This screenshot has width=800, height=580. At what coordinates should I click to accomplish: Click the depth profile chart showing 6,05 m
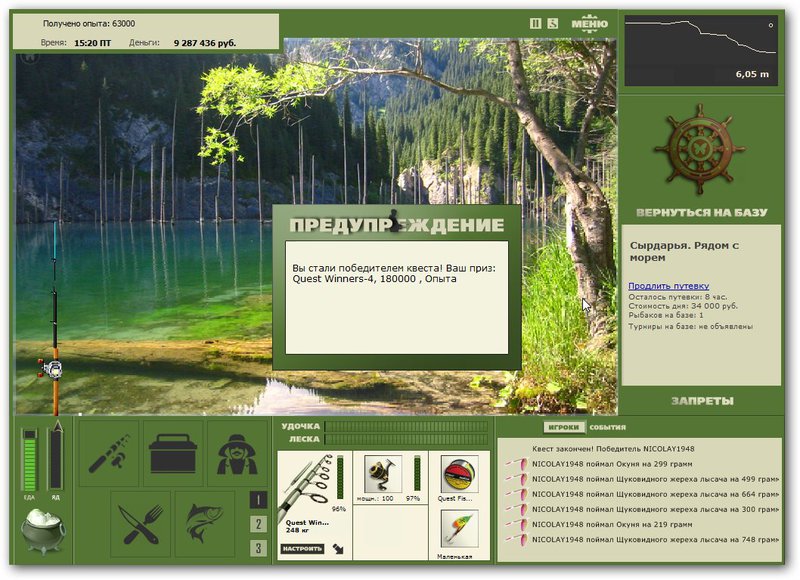(701, 51)
